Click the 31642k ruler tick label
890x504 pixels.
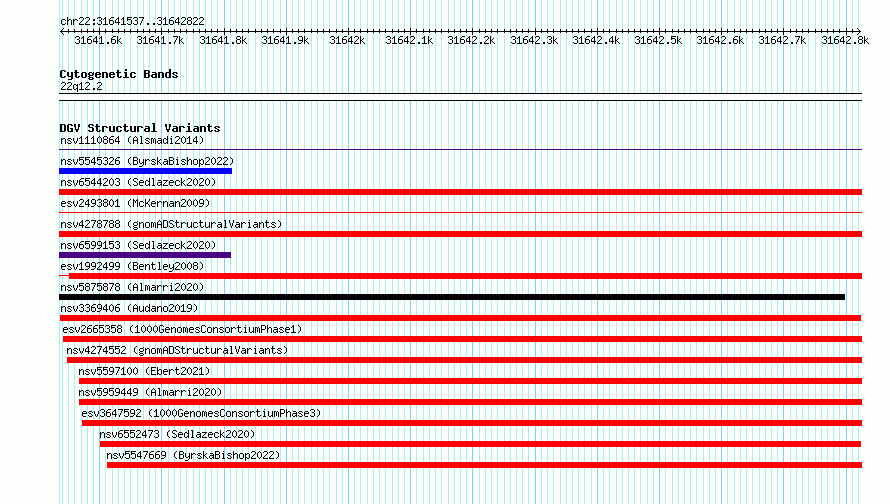[347, 40]
